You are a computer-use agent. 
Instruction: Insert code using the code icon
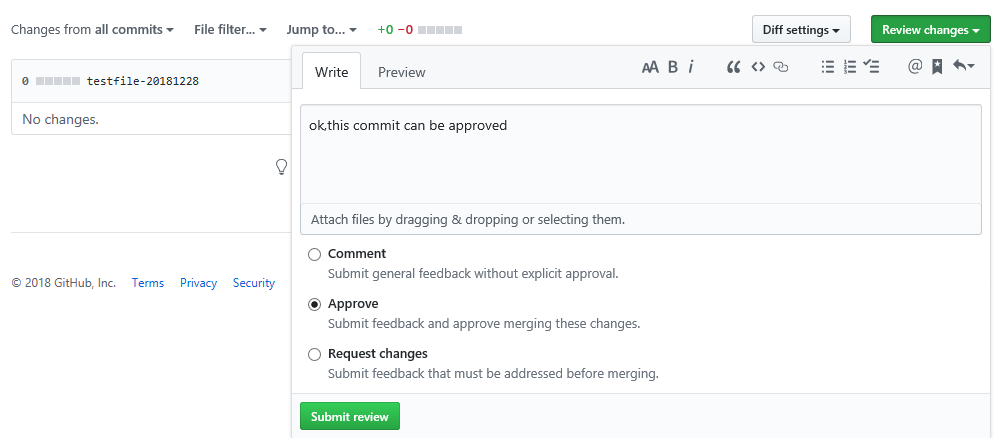tap(758, 67)
